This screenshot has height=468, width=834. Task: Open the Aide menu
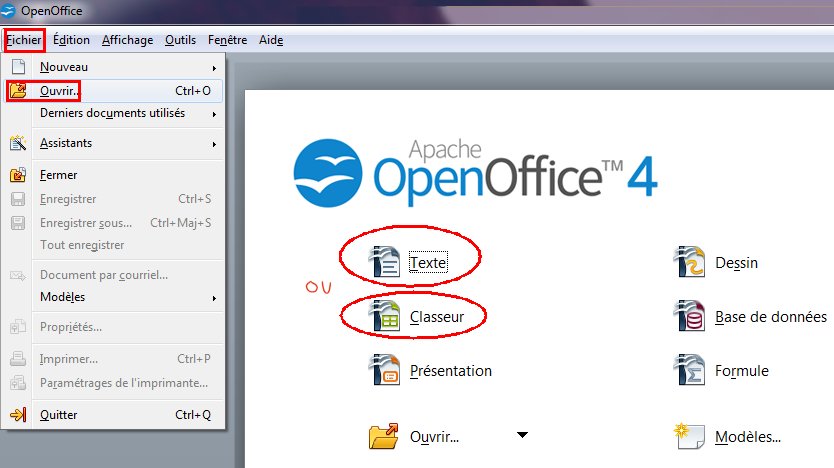271,40
